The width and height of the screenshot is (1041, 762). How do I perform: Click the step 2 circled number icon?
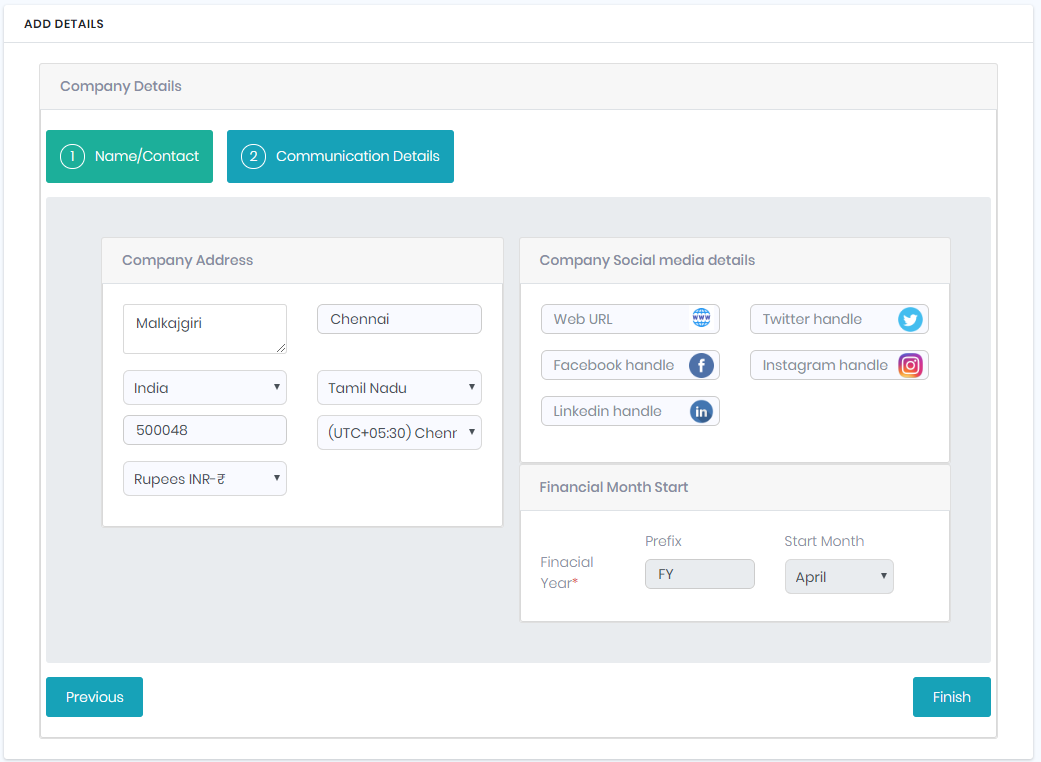[x=253, y=157]
